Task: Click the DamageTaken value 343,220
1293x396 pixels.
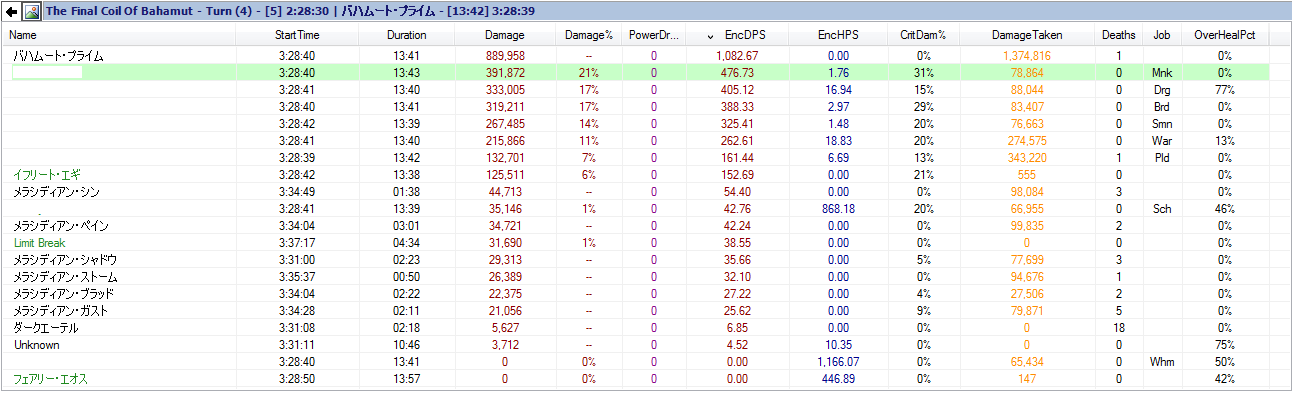Action: point(1027,158)
